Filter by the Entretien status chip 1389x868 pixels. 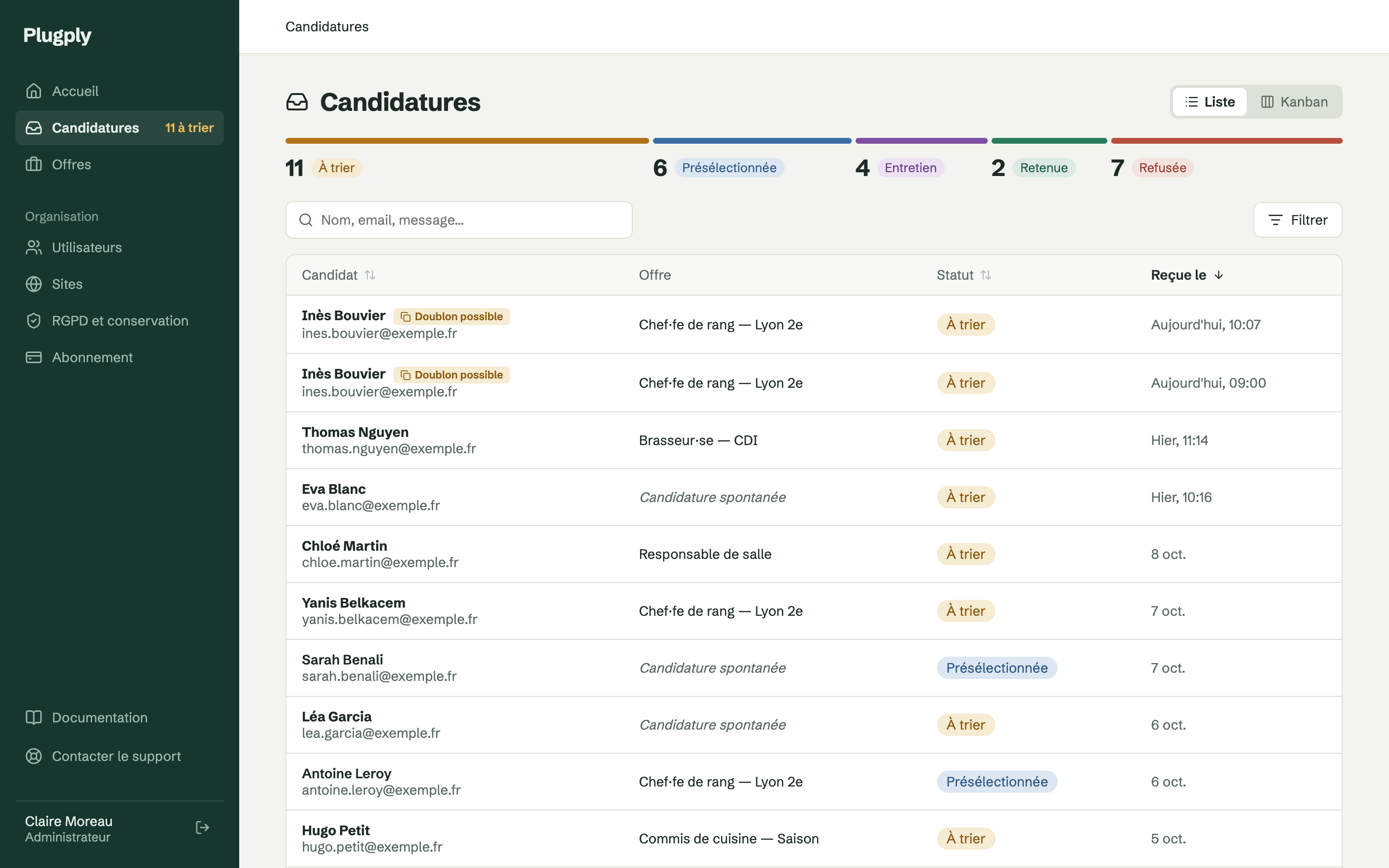tap(910, 168)
